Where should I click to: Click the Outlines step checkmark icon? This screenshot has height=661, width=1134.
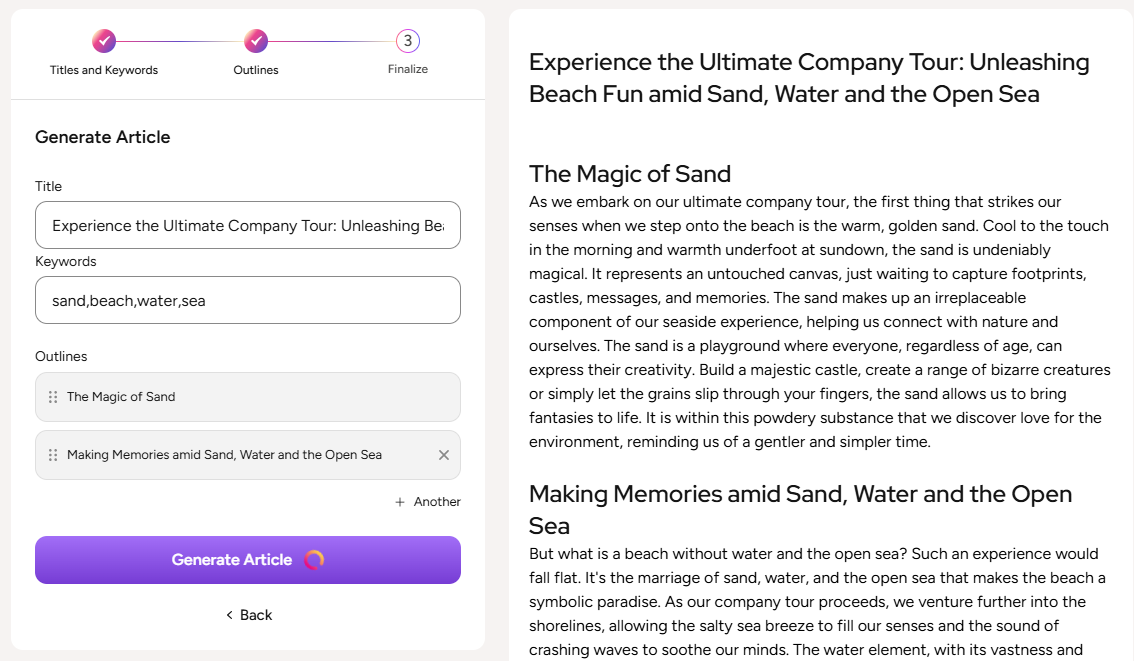pos(256,41)
